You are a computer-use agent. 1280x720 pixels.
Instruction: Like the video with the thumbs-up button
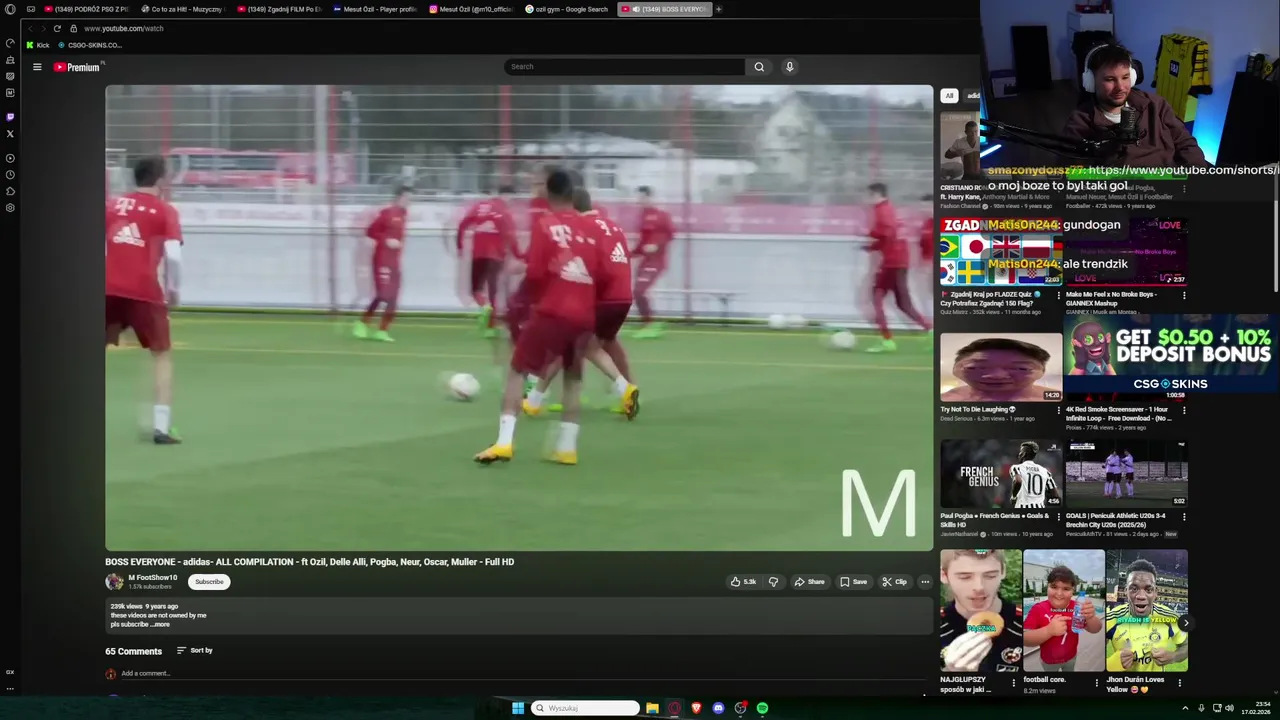tap(743, 582)
